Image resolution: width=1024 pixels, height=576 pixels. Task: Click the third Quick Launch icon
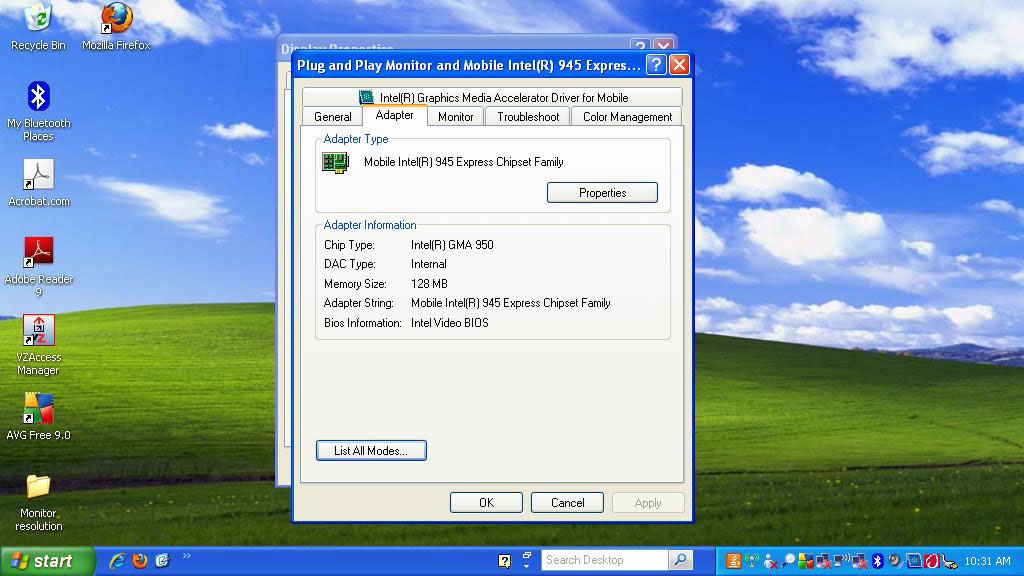coord(162,560)
